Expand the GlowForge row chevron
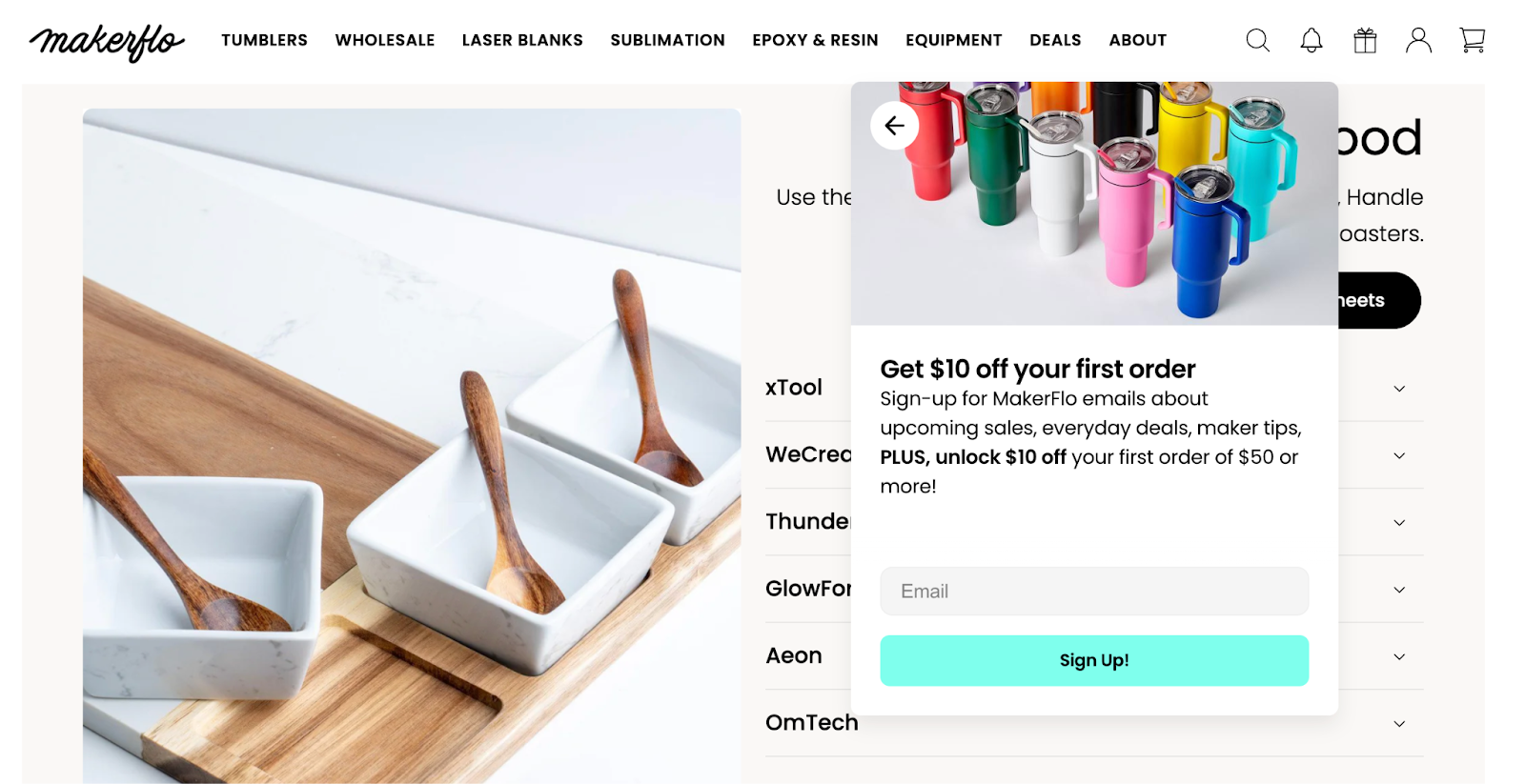1525x784 pixels. pyautogui.click(x=1399, y=590)
